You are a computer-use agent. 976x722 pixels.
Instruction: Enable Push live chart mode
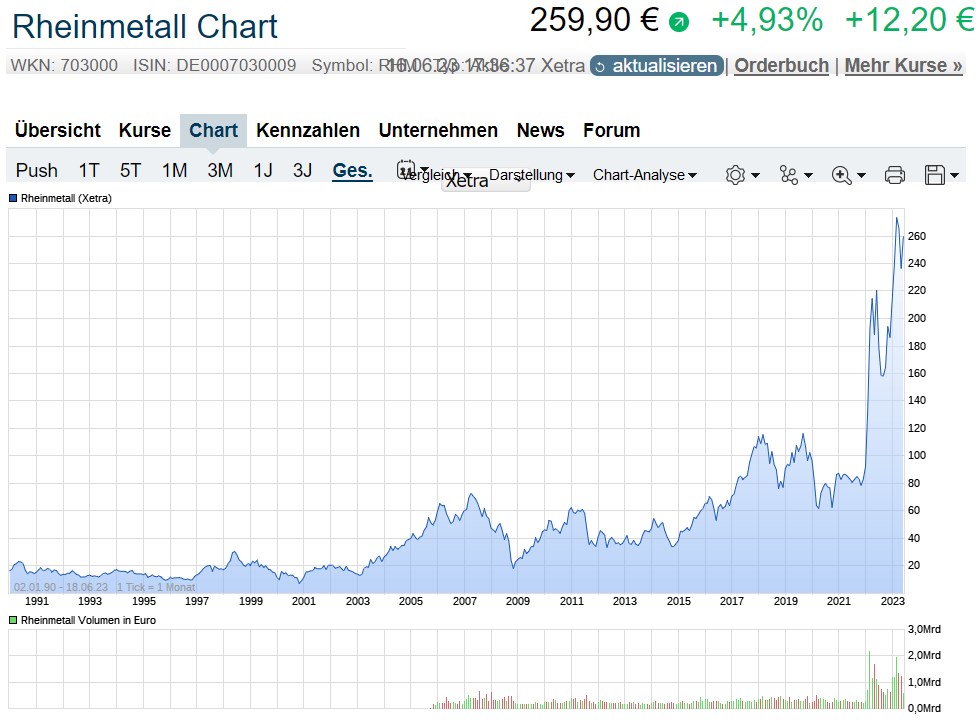click(37, 171)
